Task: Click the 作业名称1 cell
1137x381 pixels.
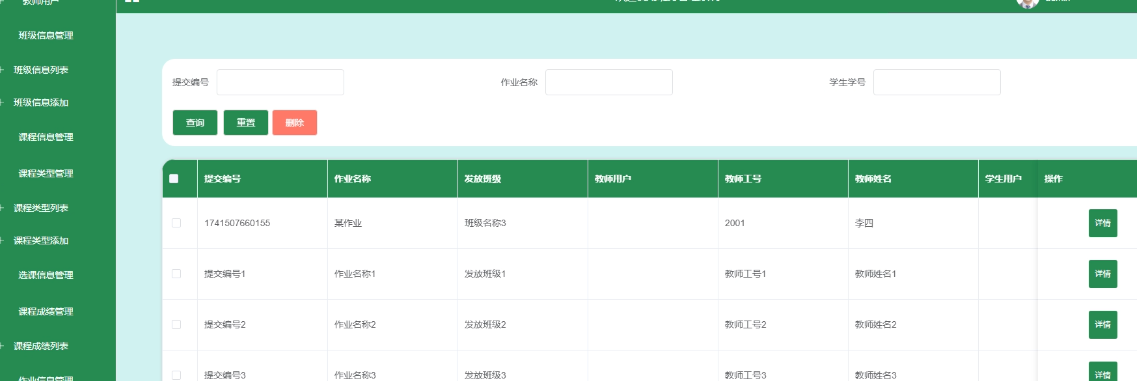Action: [355, 274]
